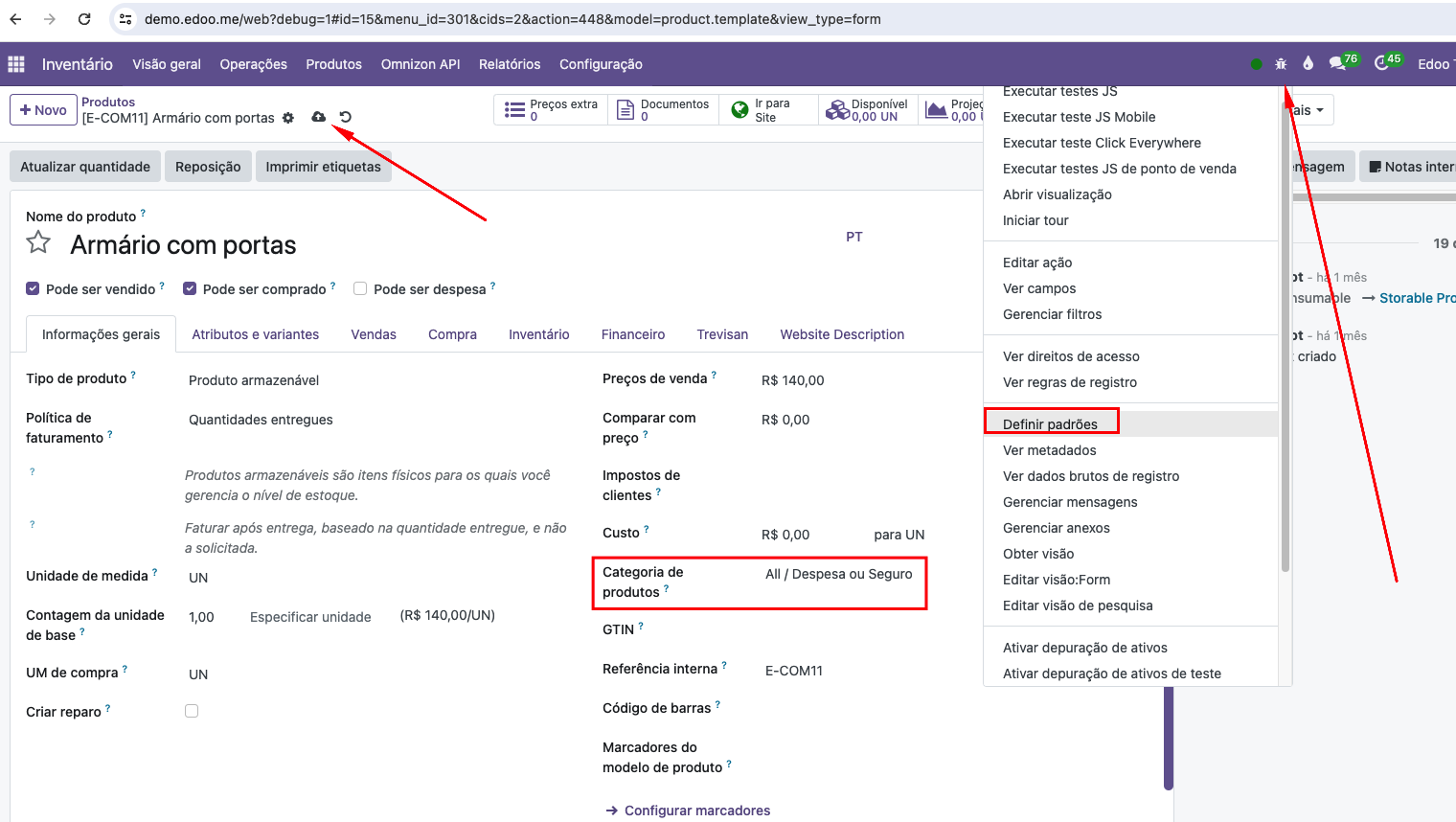Click the debug bug icon
Image resolution: width=1456 pixels, height=822 pixels.
click(x=1281, y=64)
